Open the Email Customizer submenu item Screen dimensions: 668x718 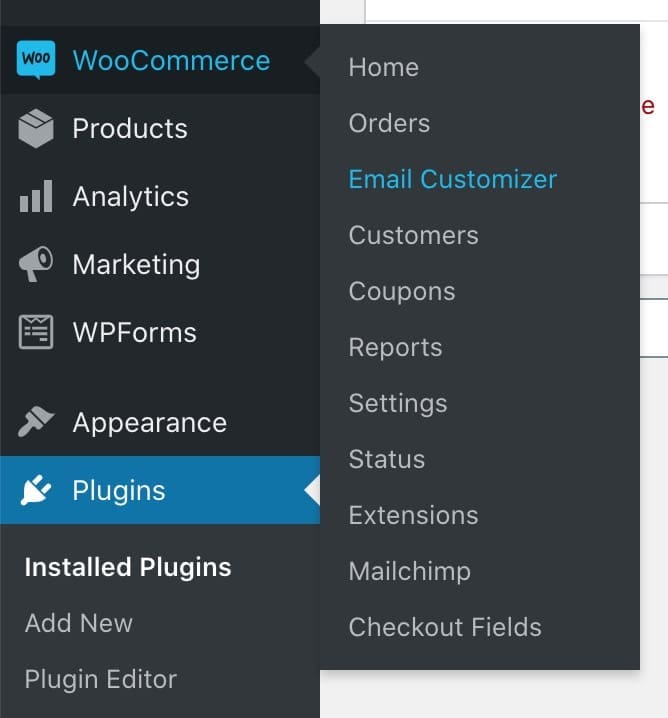pos(452,179)
